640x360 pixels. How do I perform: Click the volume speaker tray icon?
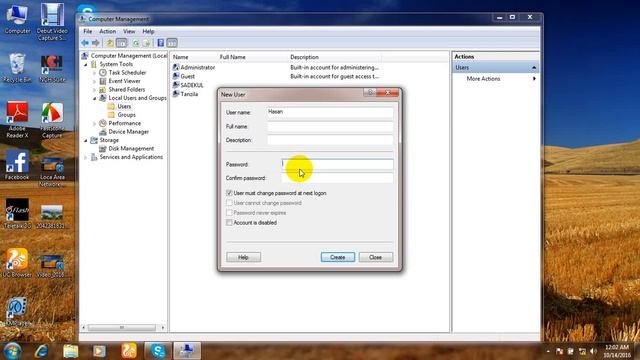[x=593, y=351]
